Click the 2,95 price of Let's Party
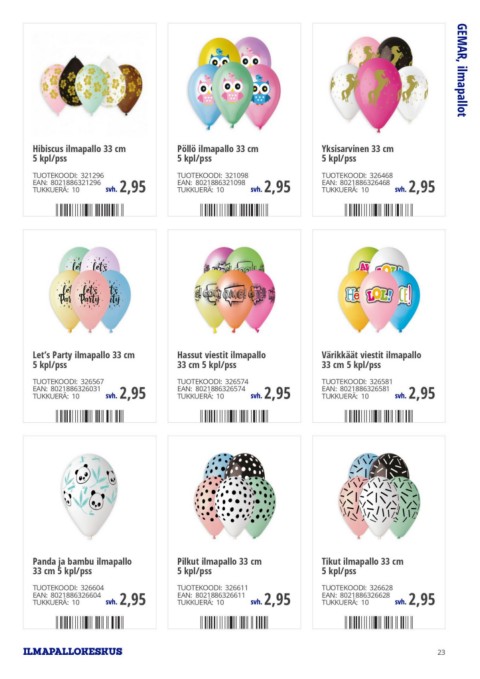The height and width of the screenshot is (679, 480). pyautogui.click(x=133, y=393)
